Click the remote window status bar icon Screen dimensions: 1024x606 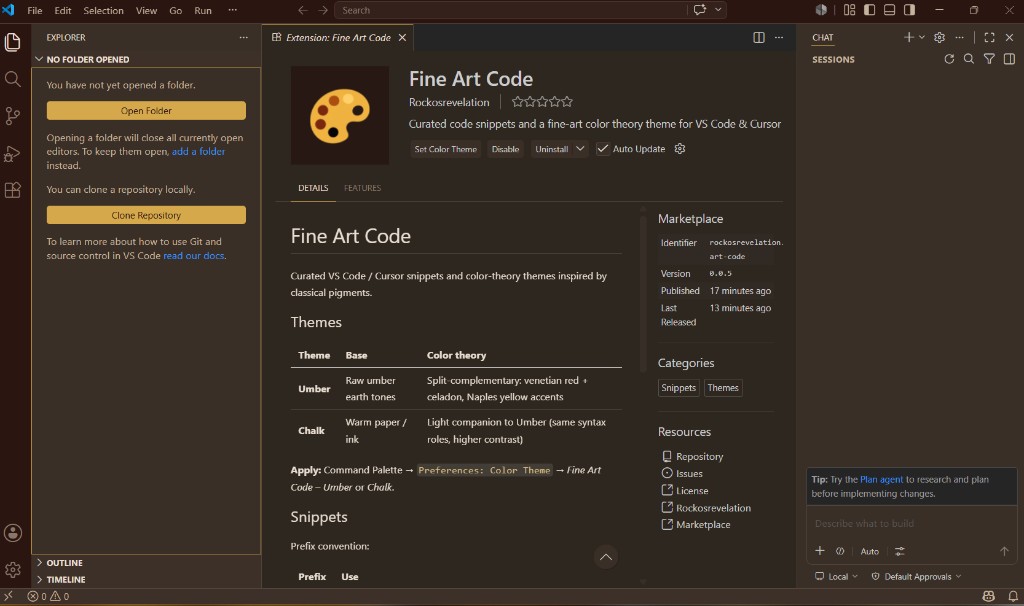[8, 596]
